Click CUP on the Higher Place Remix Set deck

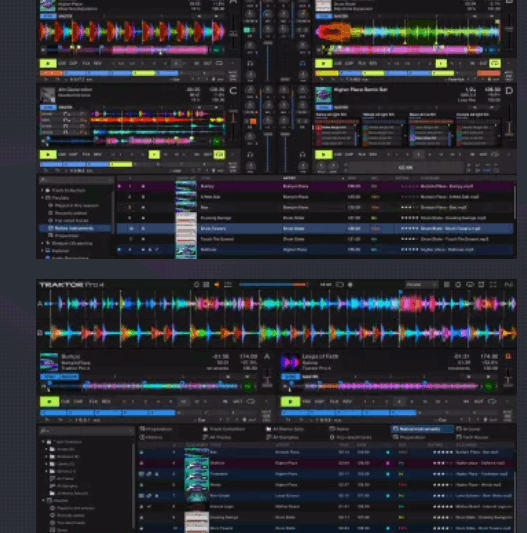tap(349, 155)
